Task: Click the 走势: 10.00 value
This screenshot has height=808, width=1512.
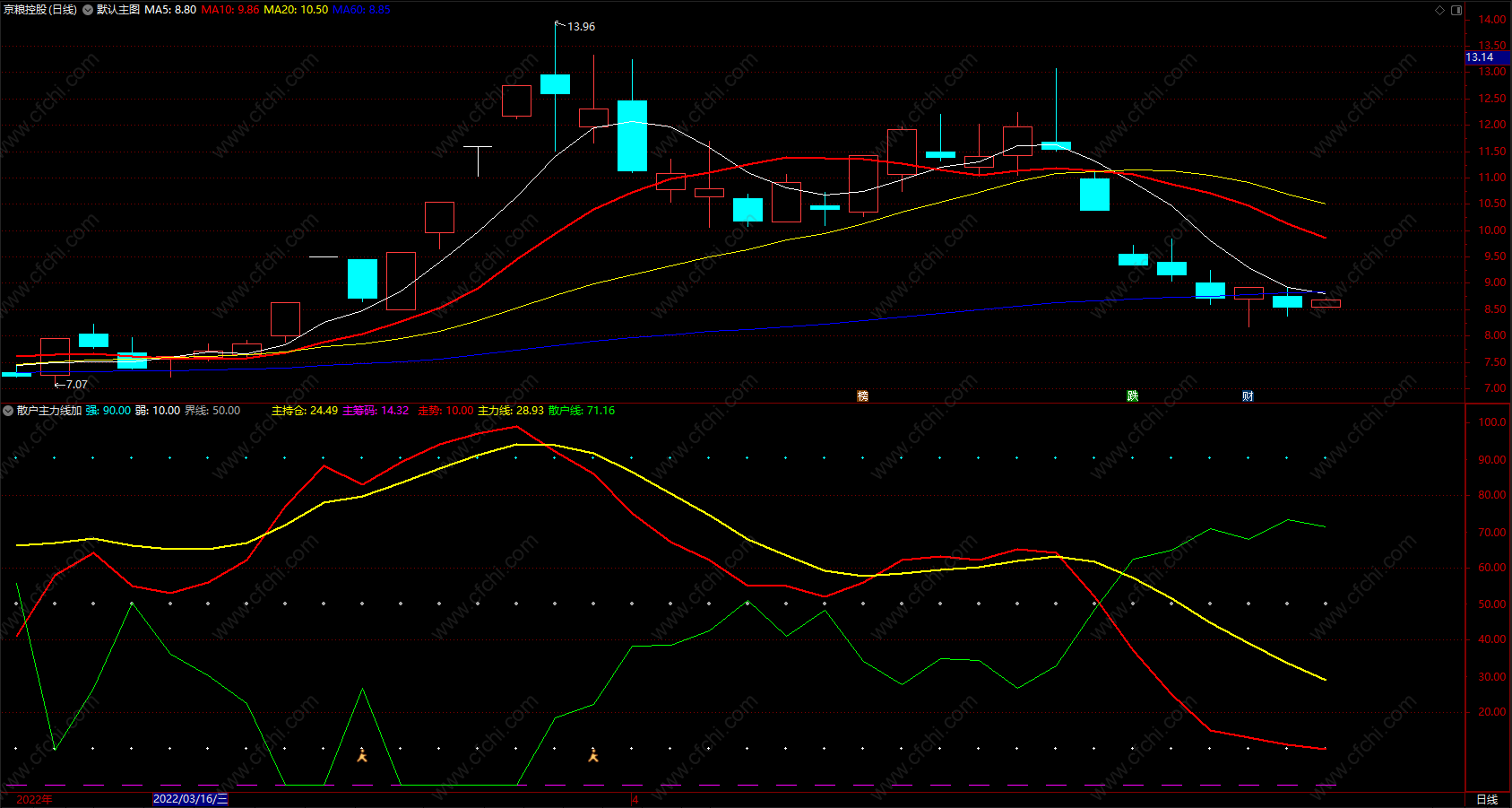Action: 445,411
